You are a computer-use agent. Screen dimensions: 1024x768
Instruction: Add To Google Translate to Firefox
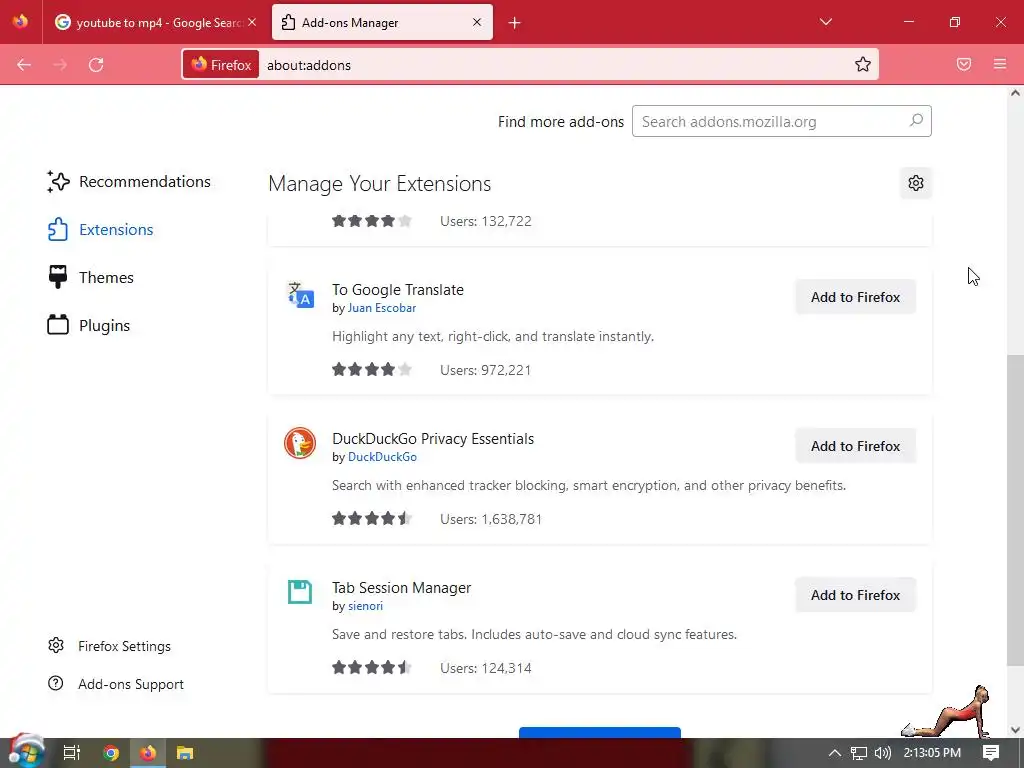click(x=856, y=297)
